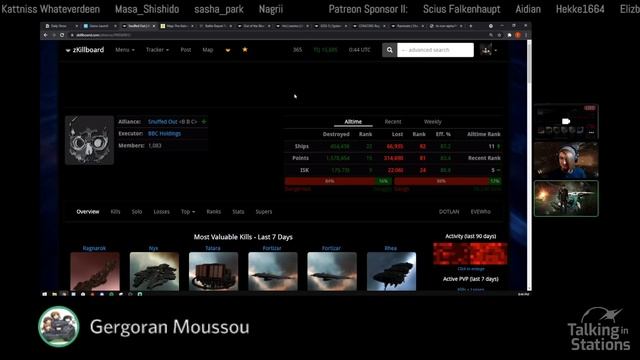Click the Dangerous versus Snuggly ratio bar

click(x=338, y=181)
